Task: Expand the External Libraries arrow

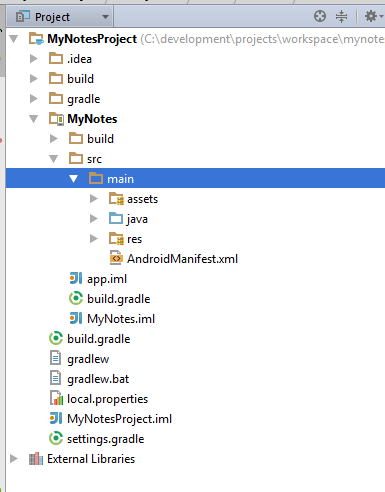Action: 14,459
